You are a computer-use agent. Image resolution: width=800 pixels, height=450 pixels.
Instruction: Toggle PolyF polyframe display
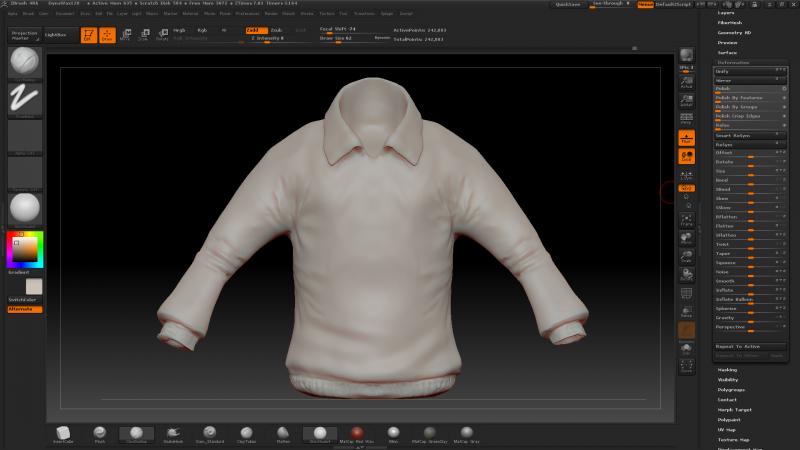click(x=686, y=293)
